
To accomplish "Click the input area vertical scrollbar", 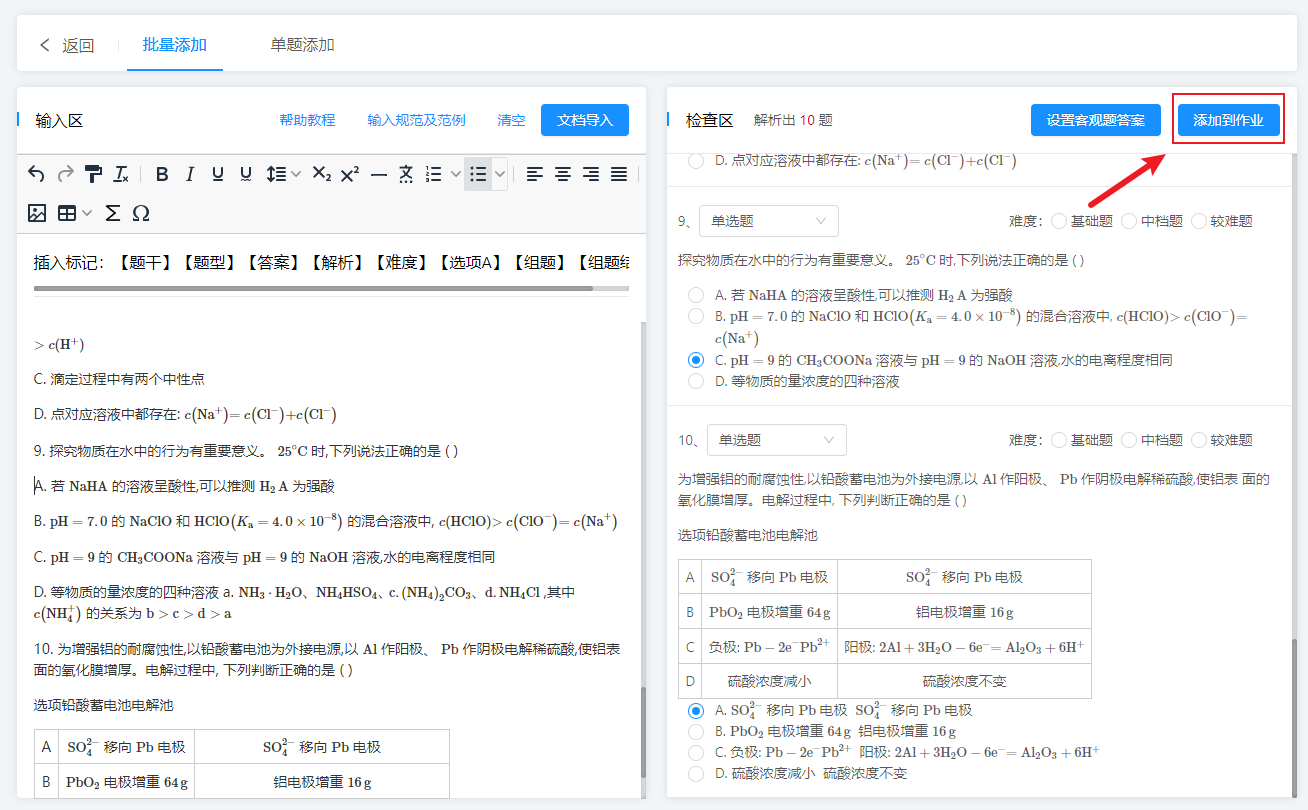I will point(643,734).
